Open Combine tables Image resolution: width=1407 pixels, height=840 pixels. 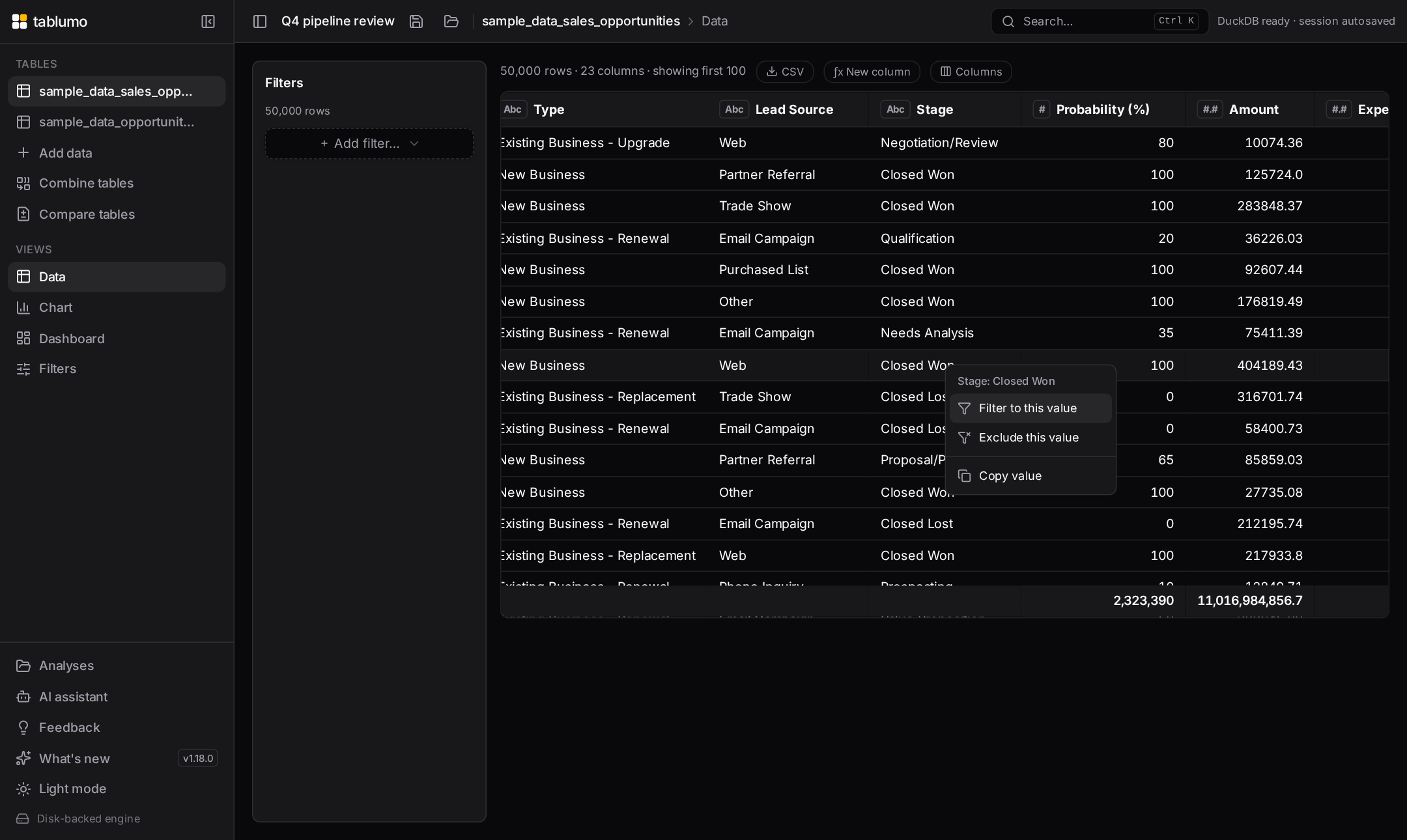point(117,183)
